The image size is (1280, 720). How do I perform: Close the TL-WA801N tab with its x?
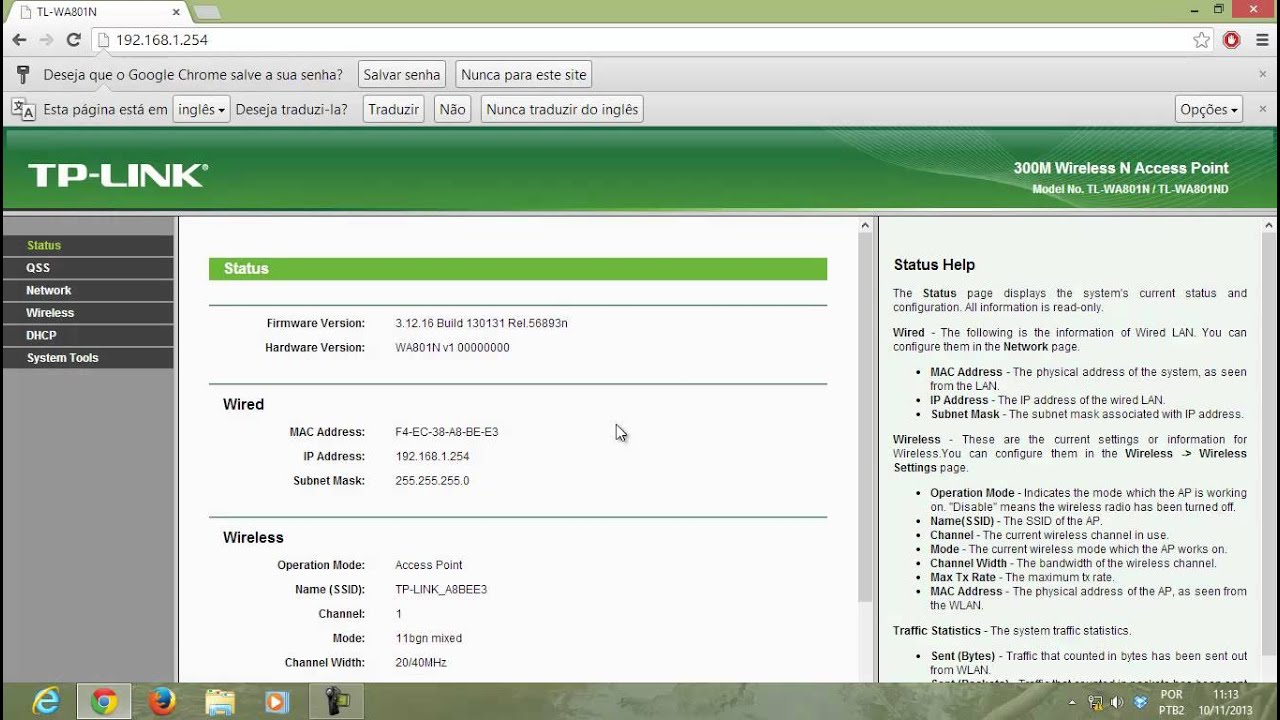[177, 12]
